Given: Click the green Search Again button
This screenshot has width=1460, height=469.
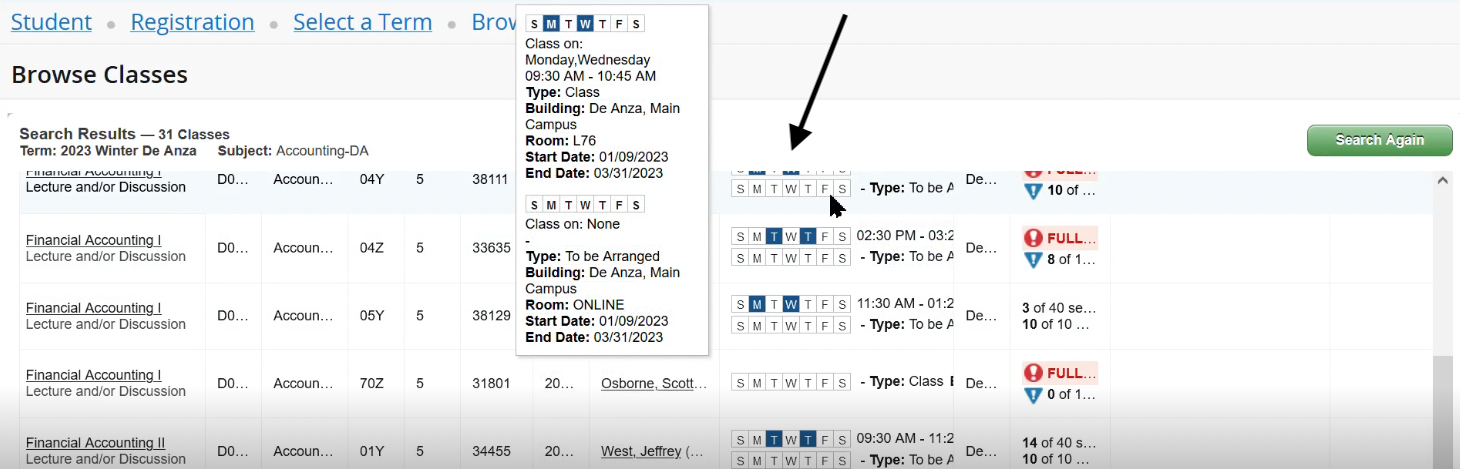Looking at the screenshot, I should 1379,140.
